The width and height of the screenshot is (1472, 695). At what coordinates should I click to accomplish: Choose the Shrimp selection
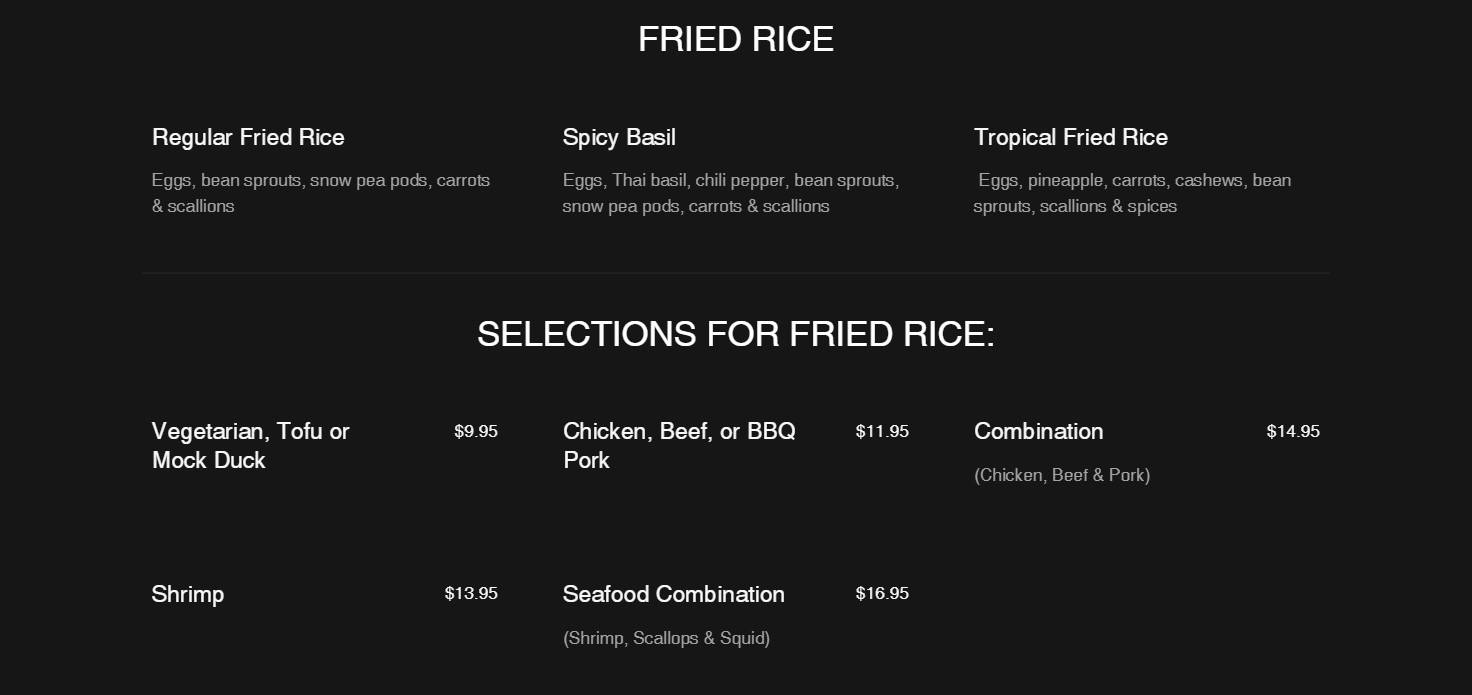click(x=188, y=594)
